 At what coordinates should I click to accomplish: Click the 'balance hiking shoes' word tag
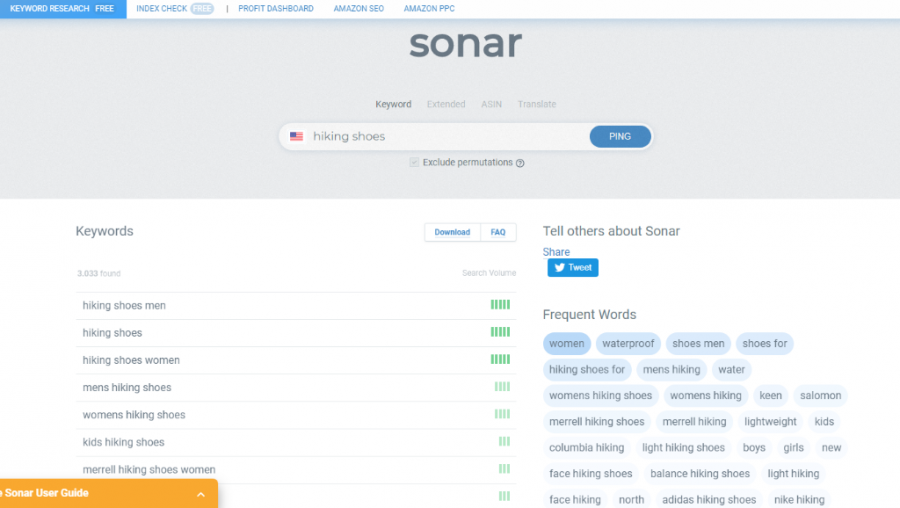click(700, 474)
